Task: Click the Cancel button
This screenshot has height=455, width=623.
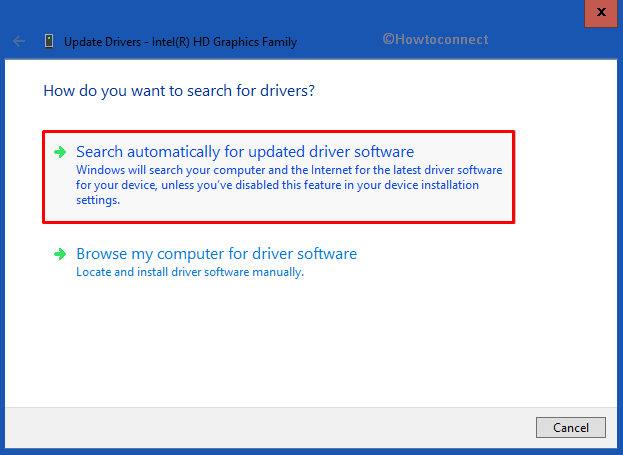Action: point(571,428)
